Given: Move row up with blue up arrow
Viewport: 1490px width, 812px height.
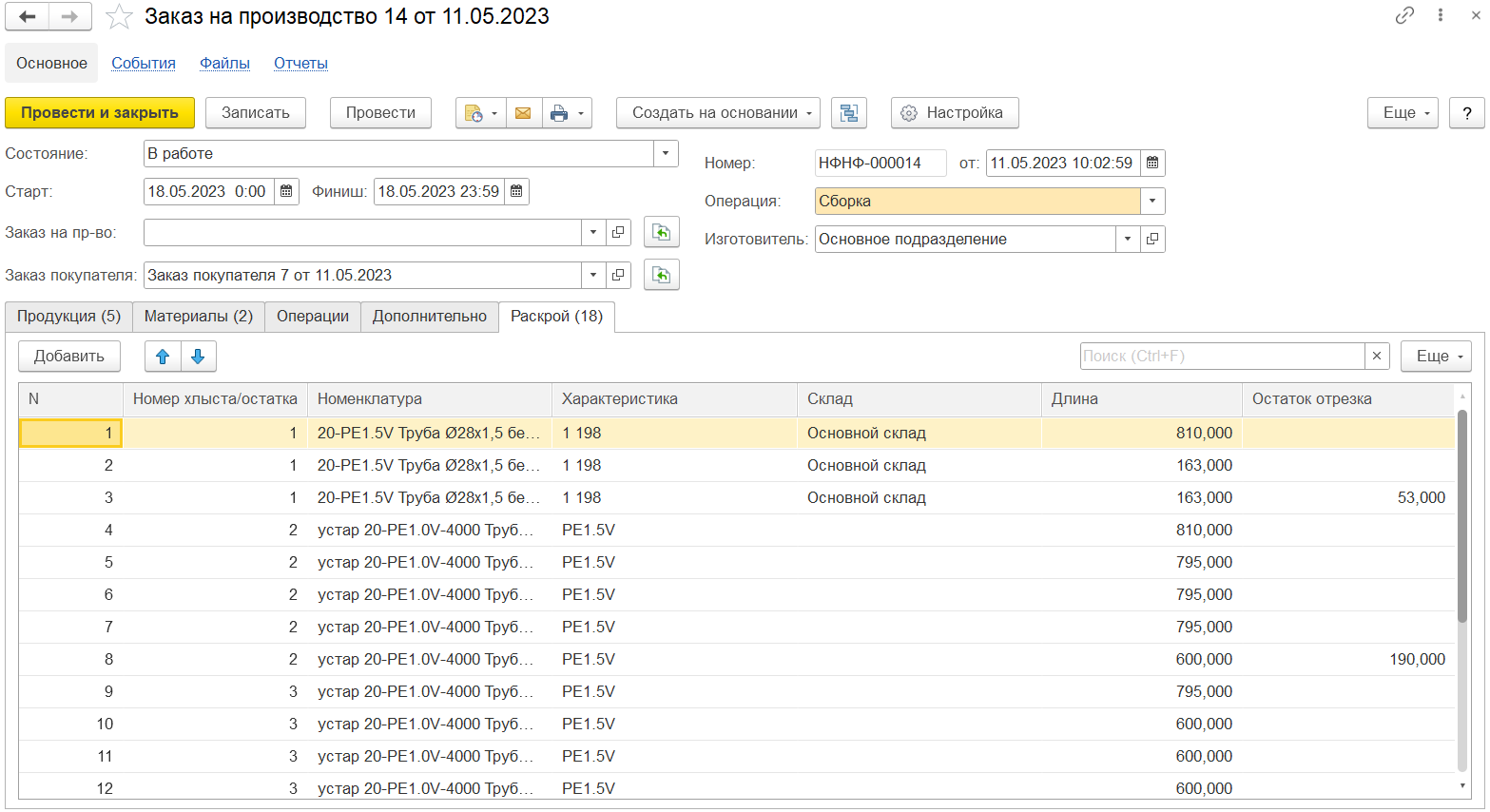Looking at the screenshot, I should 163,357.
